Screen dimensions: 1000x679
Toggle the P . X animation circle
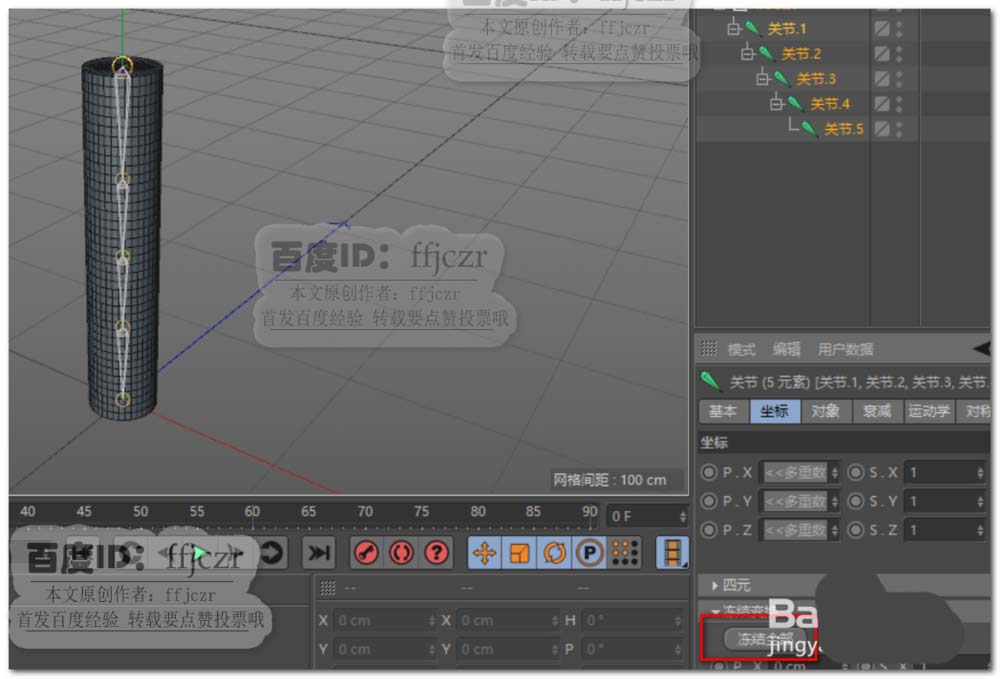(x=709, y=472)
